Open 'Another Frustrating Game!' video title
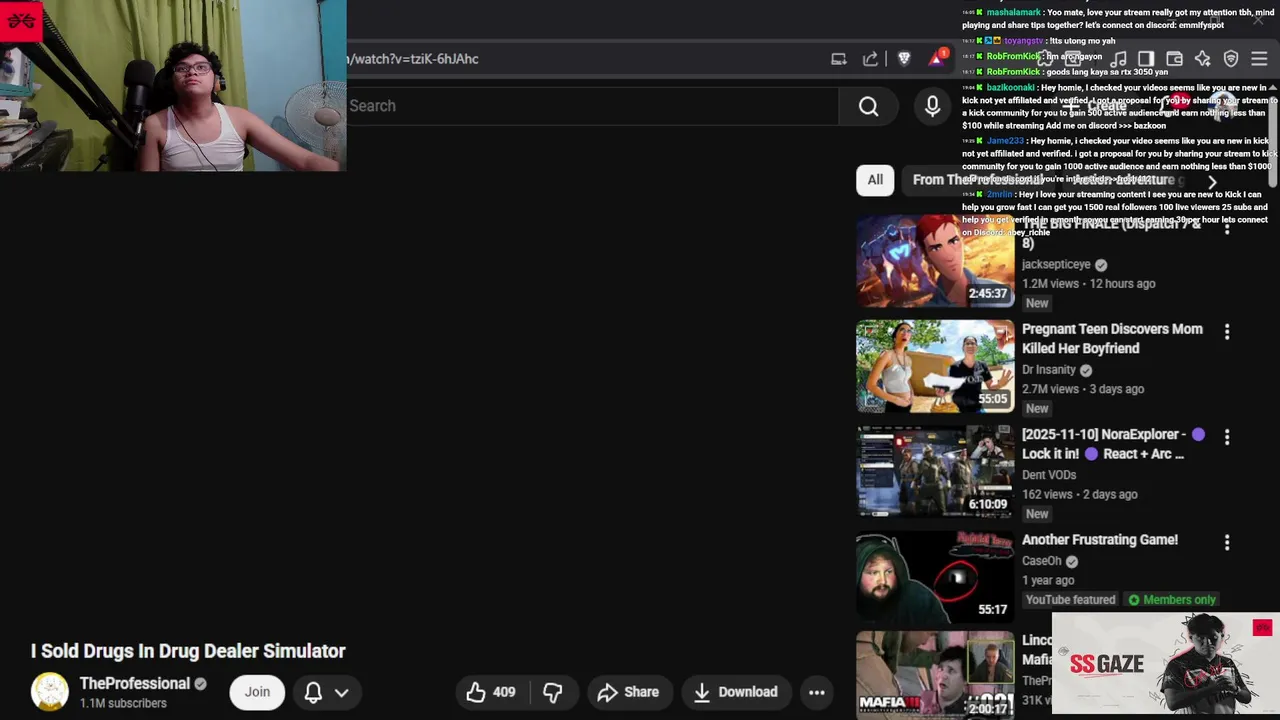Viewport: 1280px width, 720px height. click(1100, 540)
